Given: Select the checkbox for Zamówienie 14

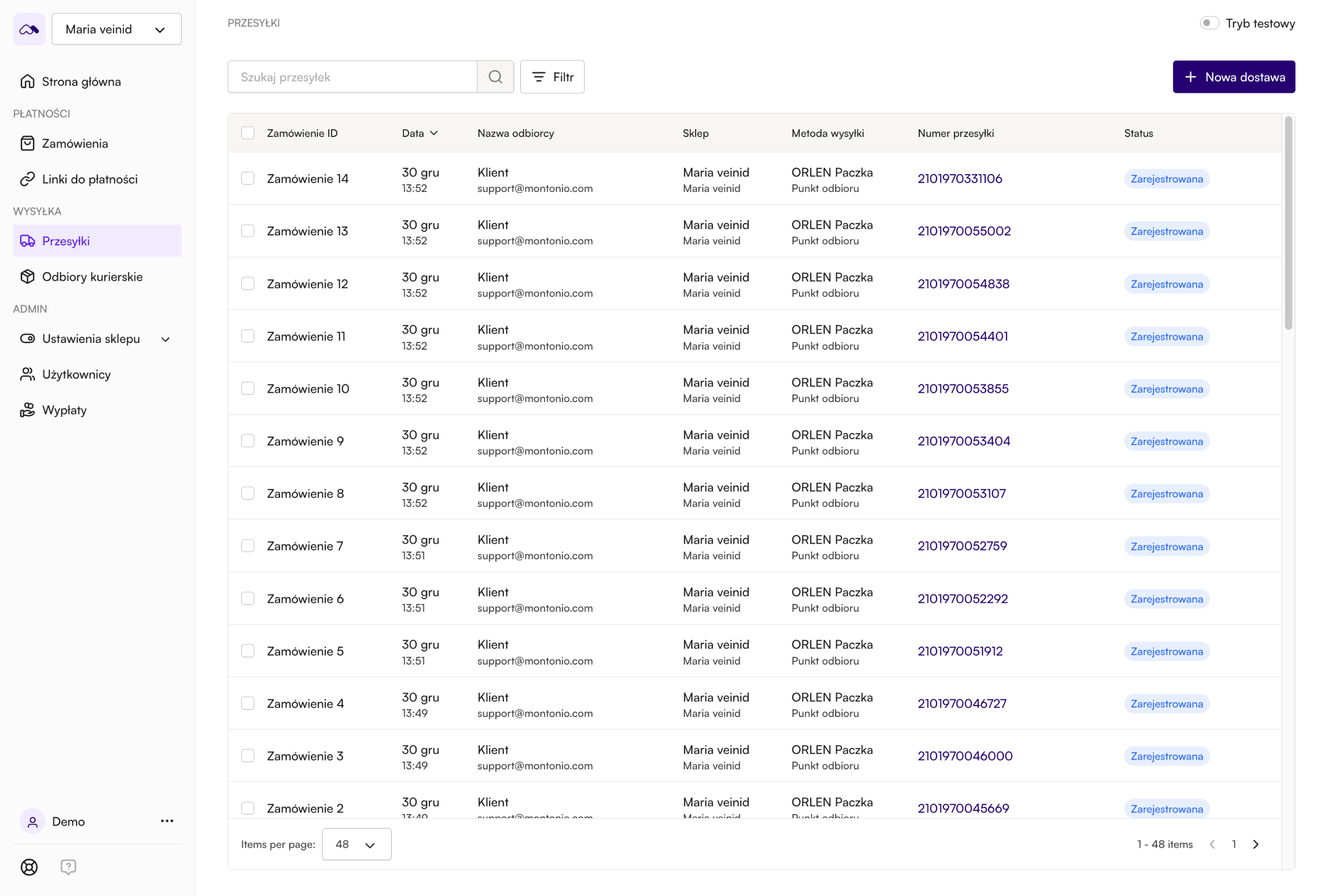Looking at the screenshot, I should [x=247, y=178].
